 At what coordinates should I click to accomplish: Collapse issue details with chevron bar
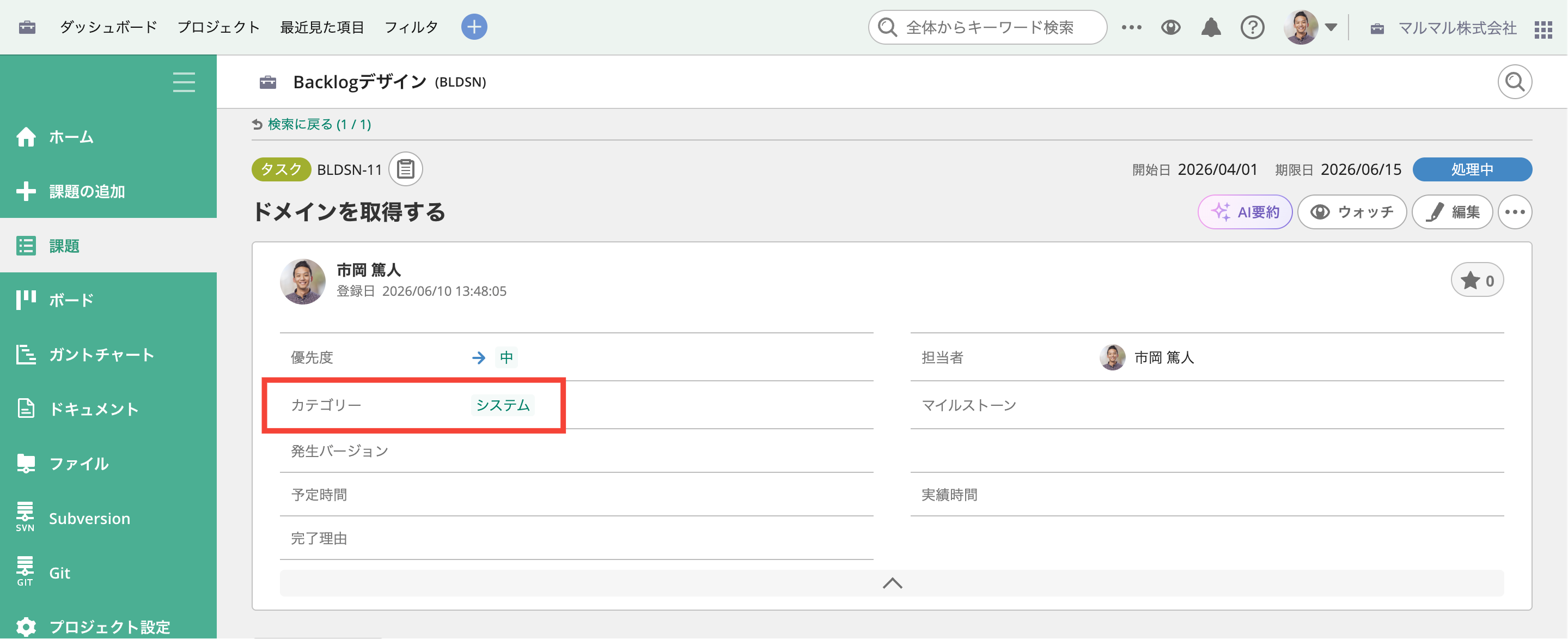892,583
